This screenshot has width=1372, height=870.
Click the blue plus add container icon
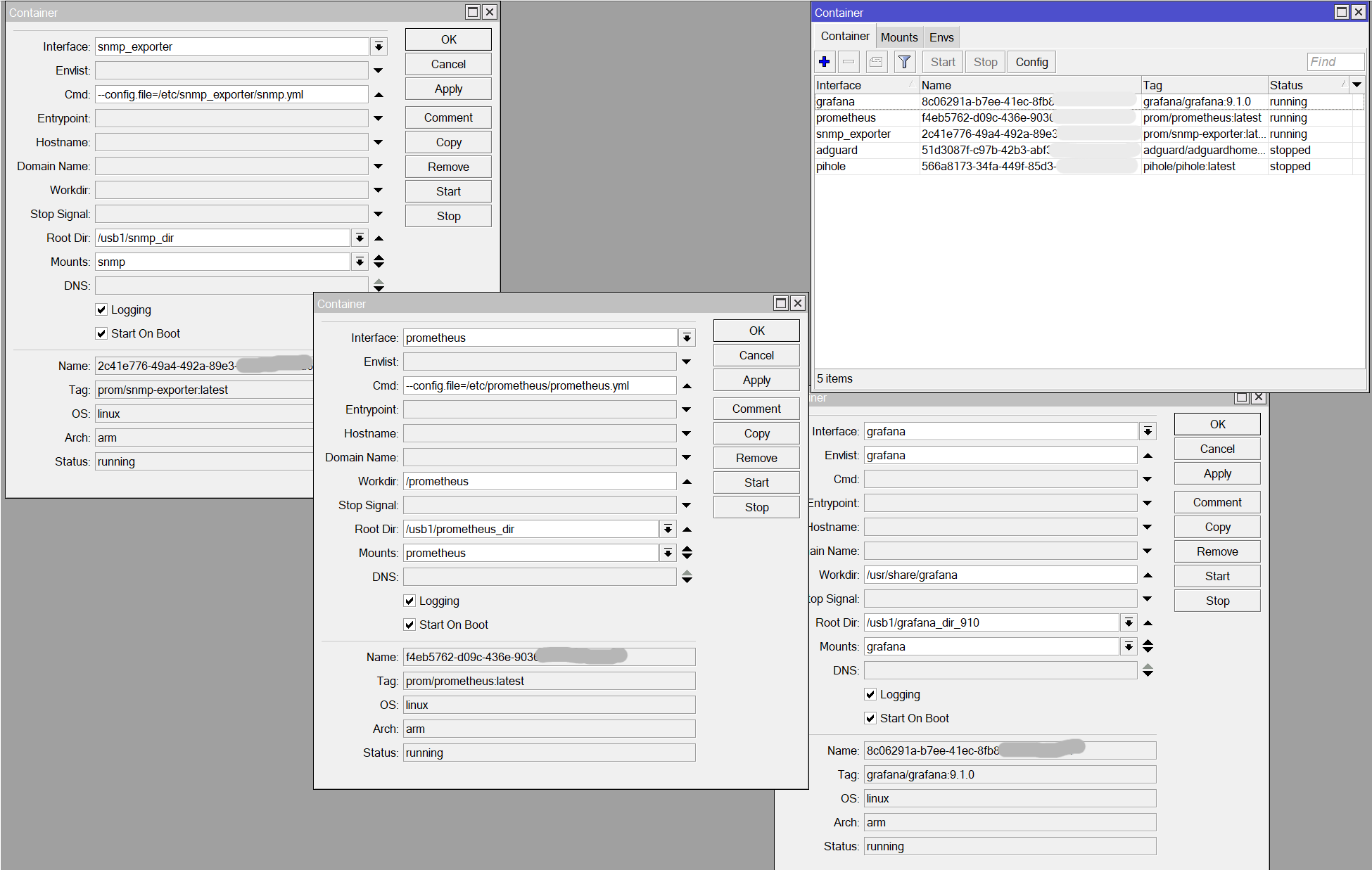[x=825, y=62]
